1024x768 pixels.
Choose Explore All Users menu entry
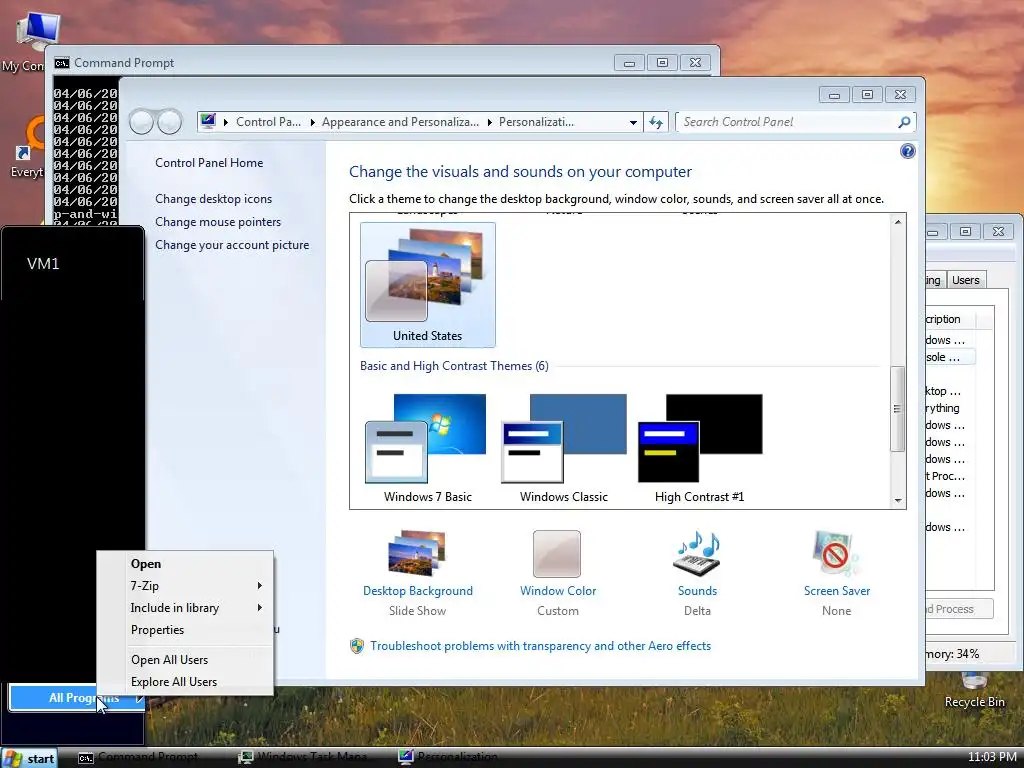pyautogui.click(x=185, y=682)
